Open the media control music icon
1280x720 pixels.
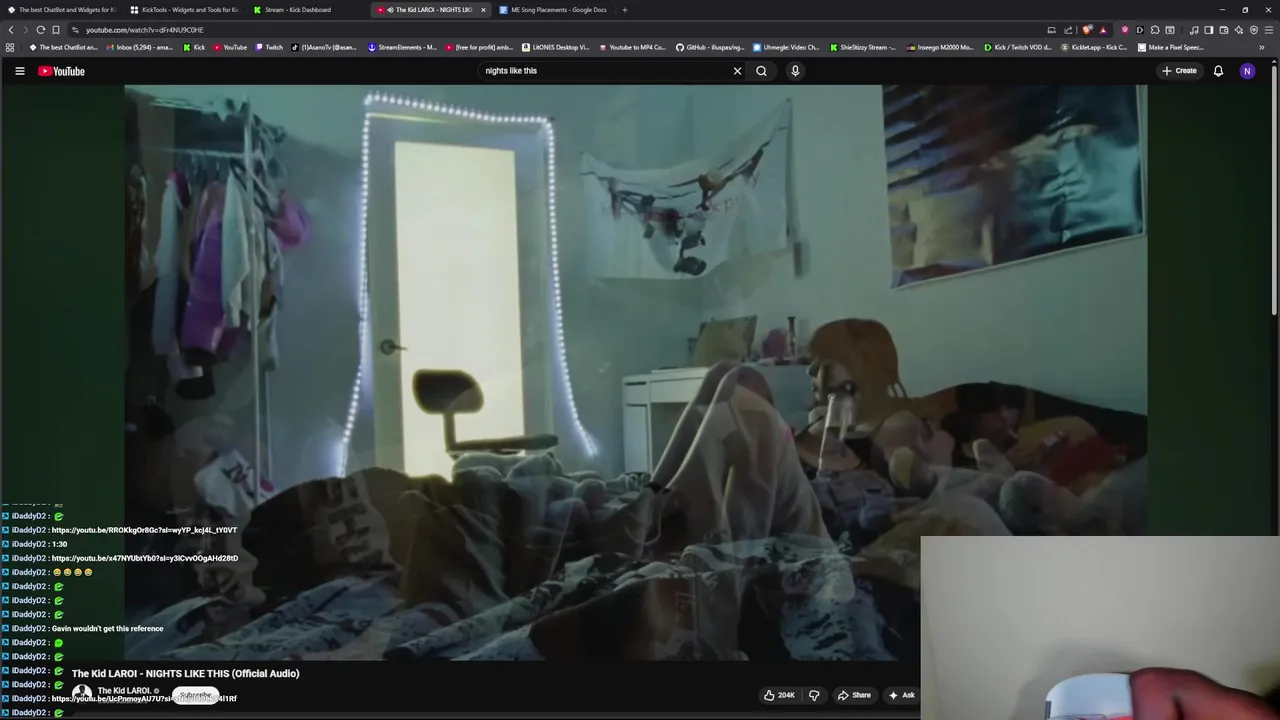point(1194,30)
